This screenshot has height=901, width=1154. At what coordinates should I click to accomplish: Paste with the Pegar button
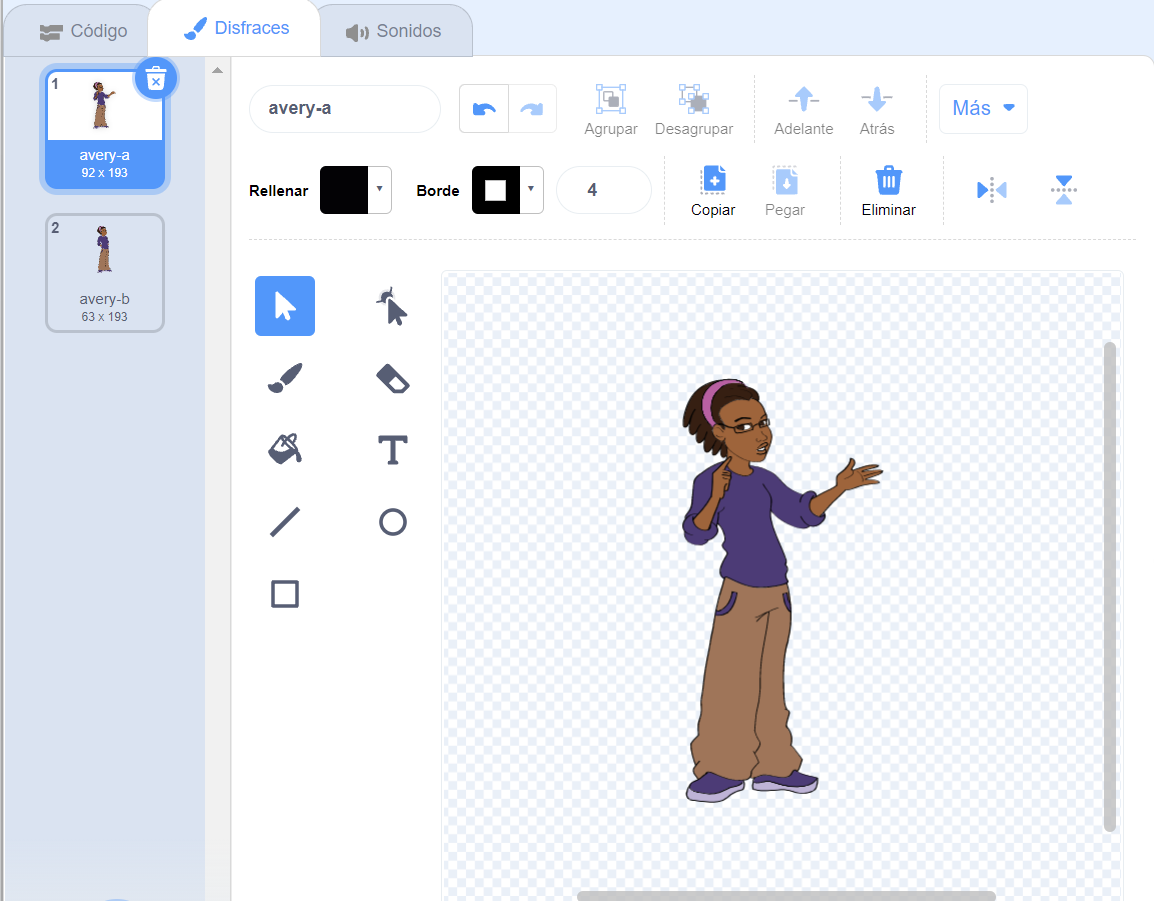pyautogui.click(x=785, y=191)
